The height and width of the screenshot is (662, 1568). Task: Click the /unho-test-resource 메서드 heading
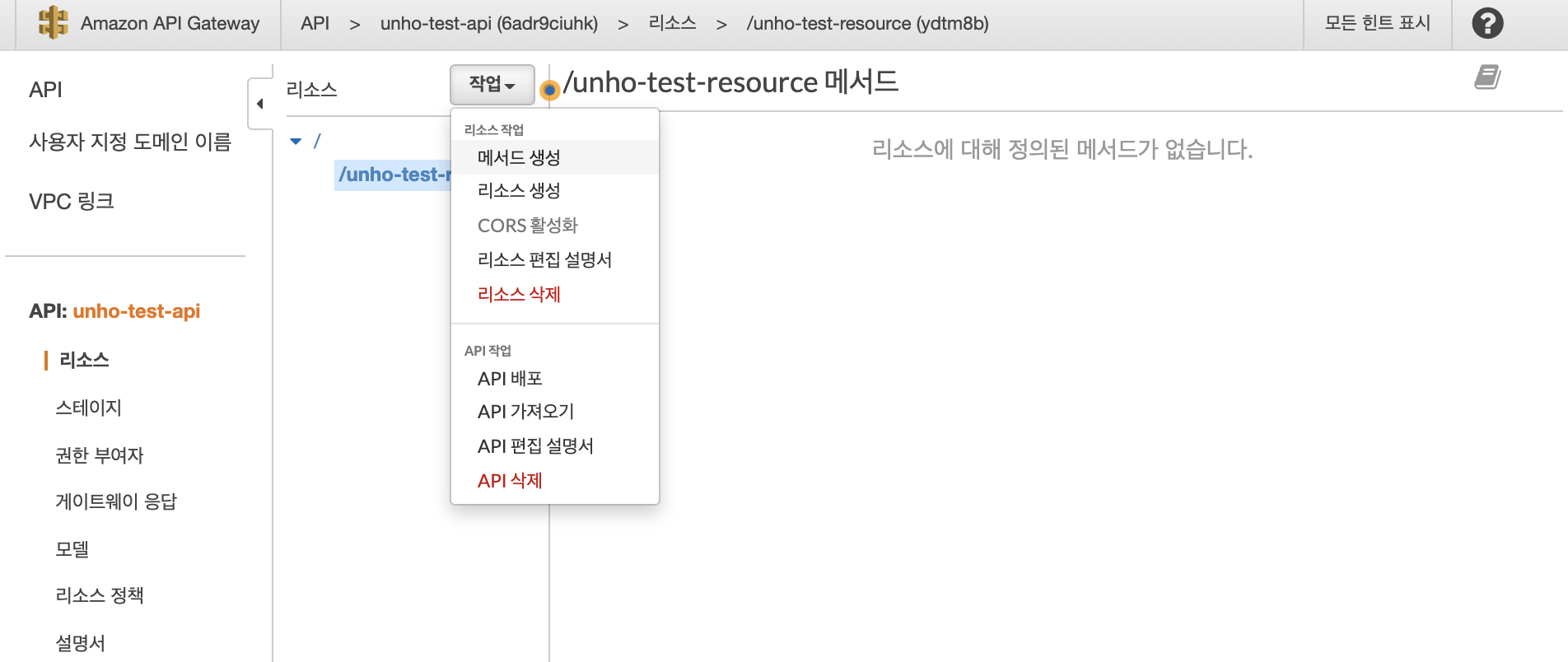tap(731, 82)
